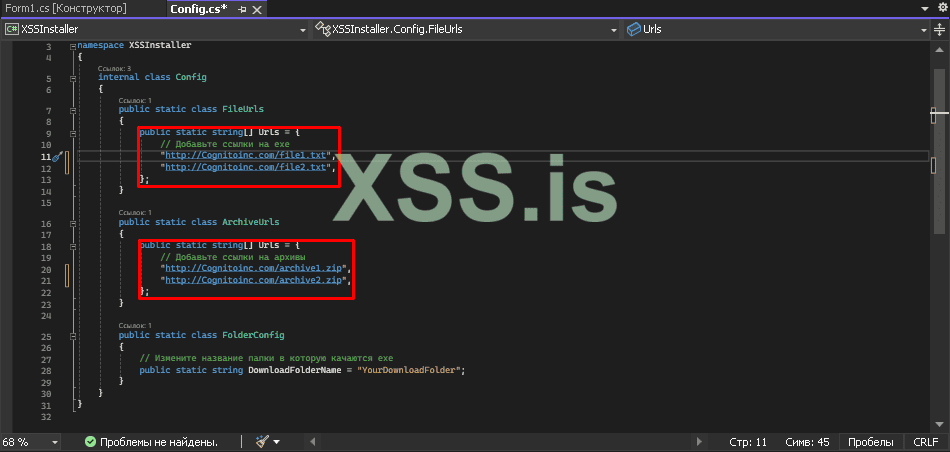Collapse the Urls array on line 9

[73, 133]
